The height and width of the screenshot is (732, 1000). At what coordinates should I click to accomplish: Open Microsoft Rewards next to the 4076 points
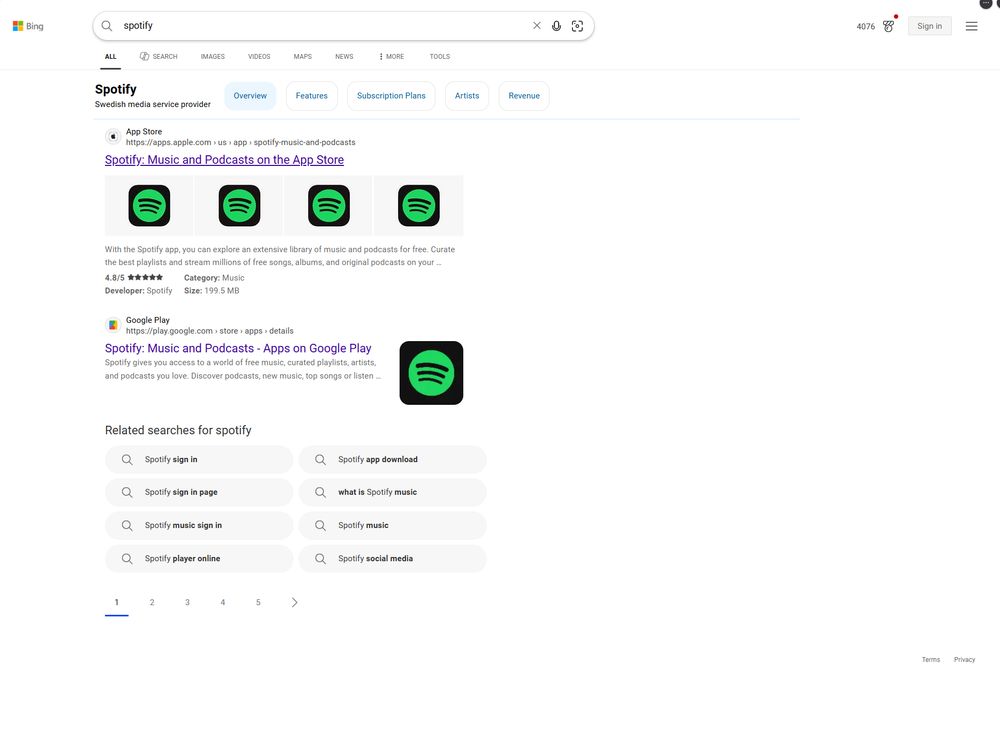click(888, 26)
